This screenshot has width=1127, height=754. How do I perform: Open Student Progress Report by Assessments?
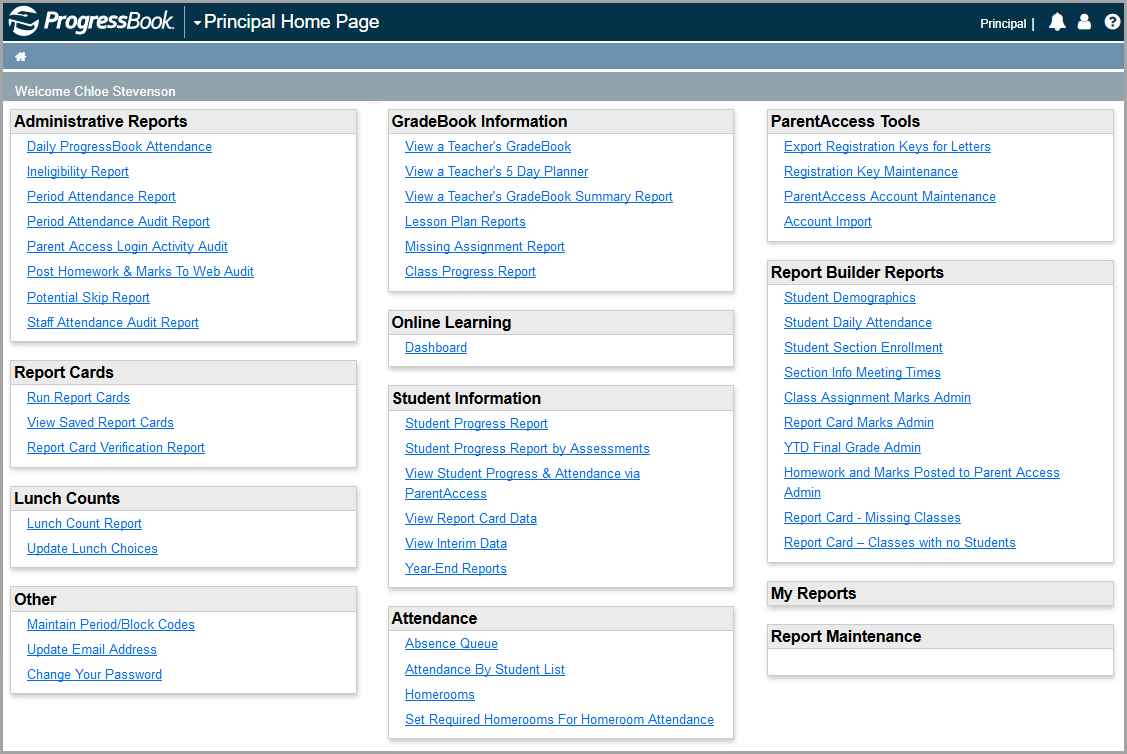527,449
